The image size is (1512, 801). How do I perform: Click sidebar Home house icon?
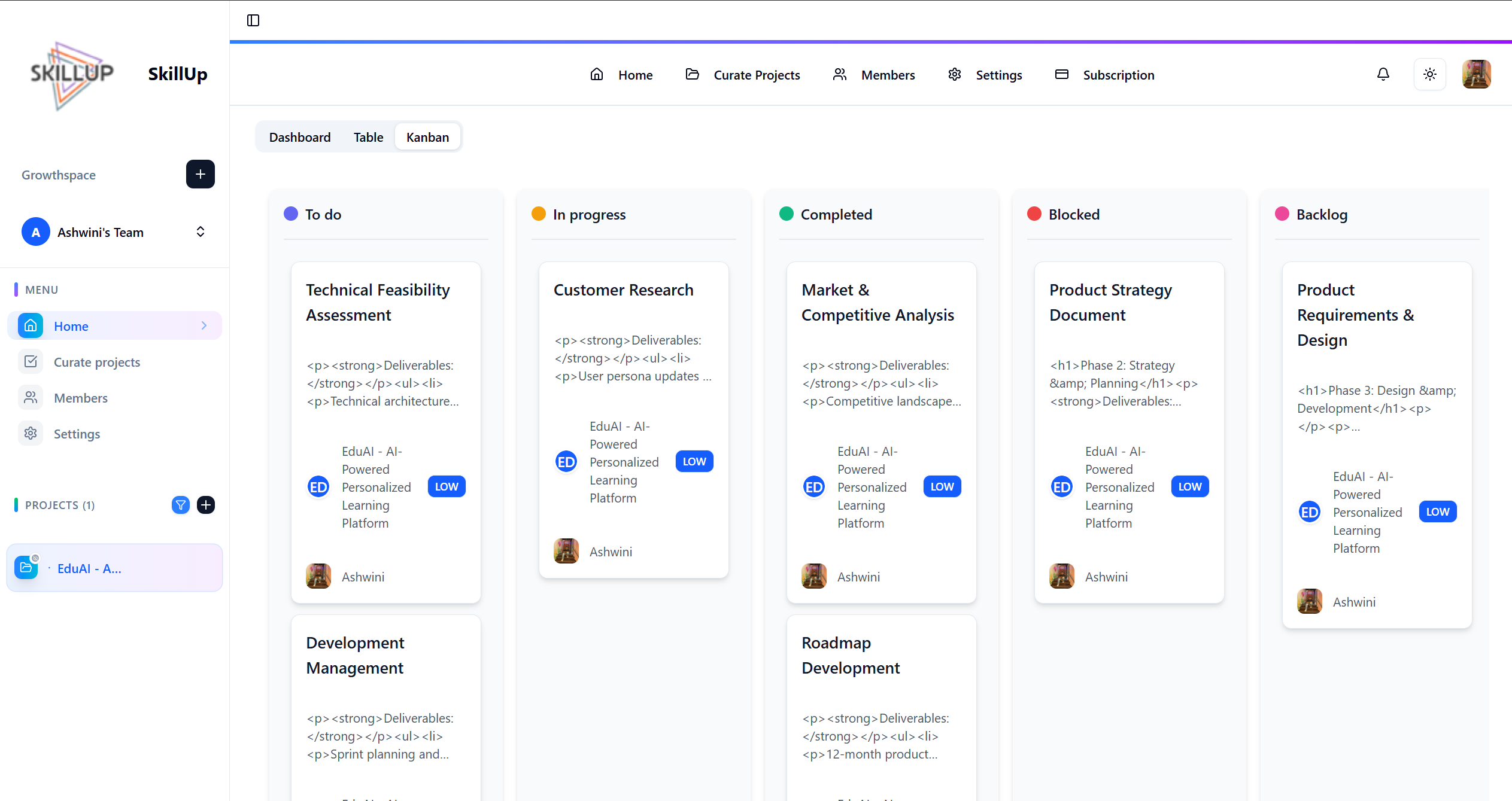click(x=31, y=325)
